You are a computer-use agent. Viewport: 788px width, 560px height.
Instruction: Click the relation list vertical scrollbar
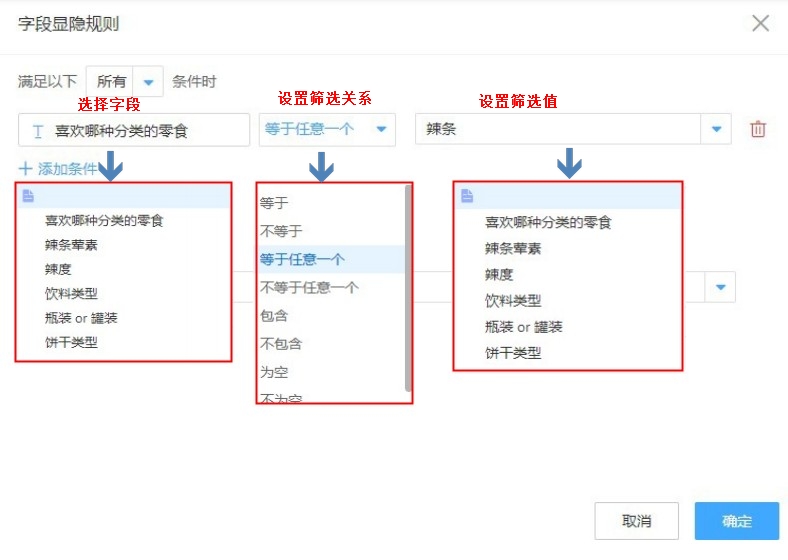[408, 290]
